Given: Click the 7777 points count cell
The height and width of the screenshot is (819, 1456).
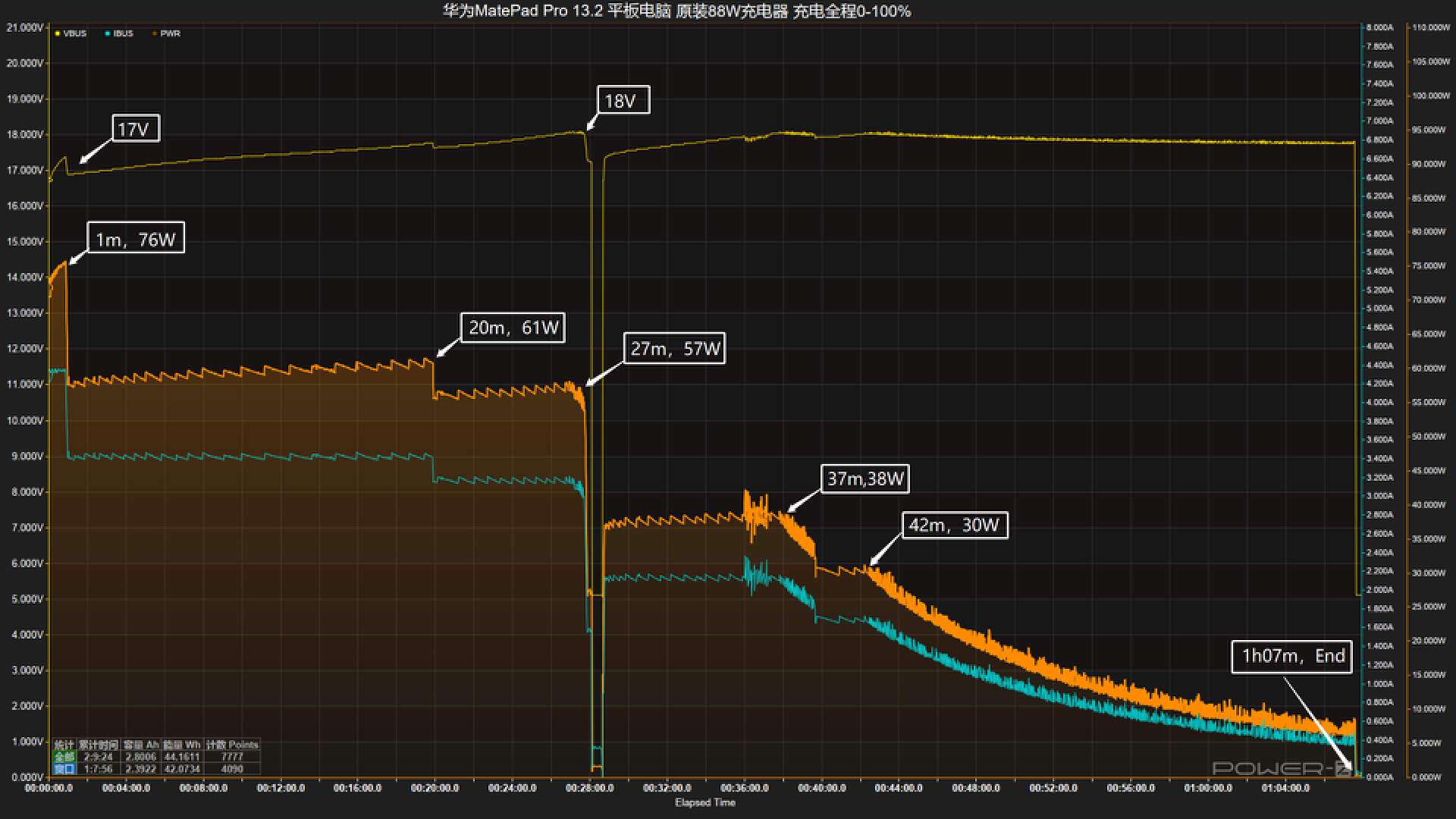Looking at the screenshot, I should click(232, 757).
